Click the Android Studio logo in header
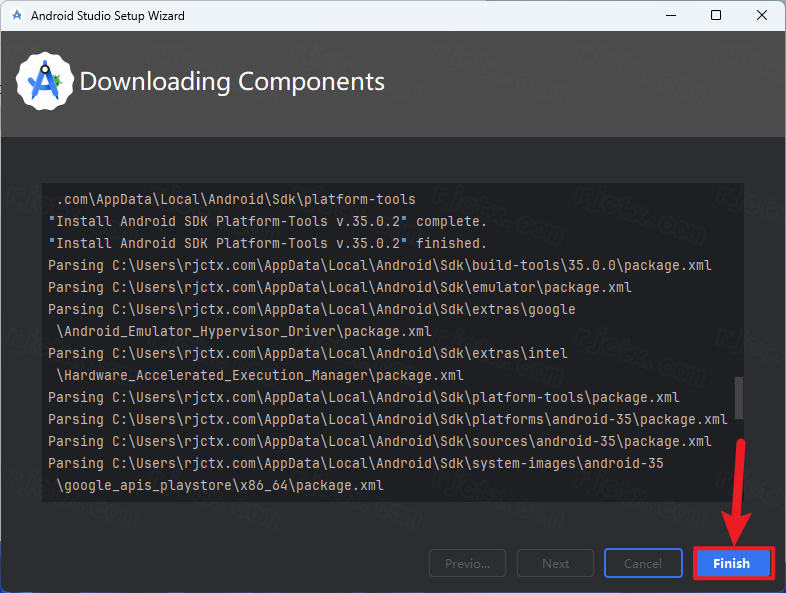 point(45,81)
